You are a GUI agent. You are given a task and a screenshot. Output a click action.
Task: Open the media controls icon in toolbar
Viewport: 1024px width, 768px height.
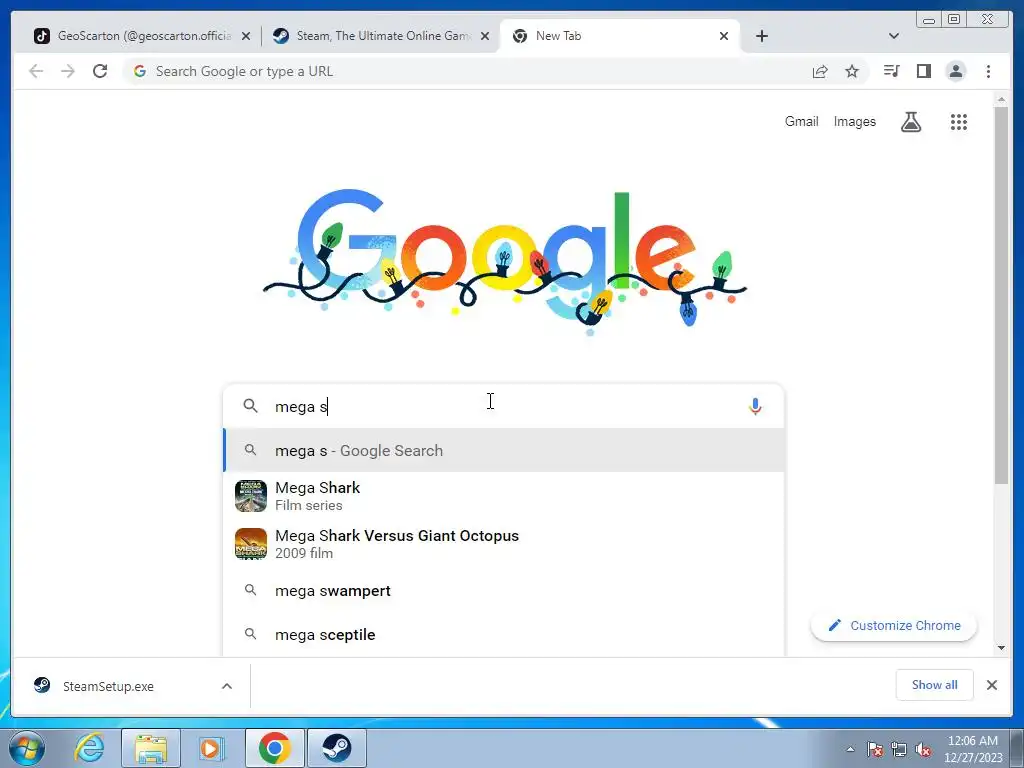891,71
